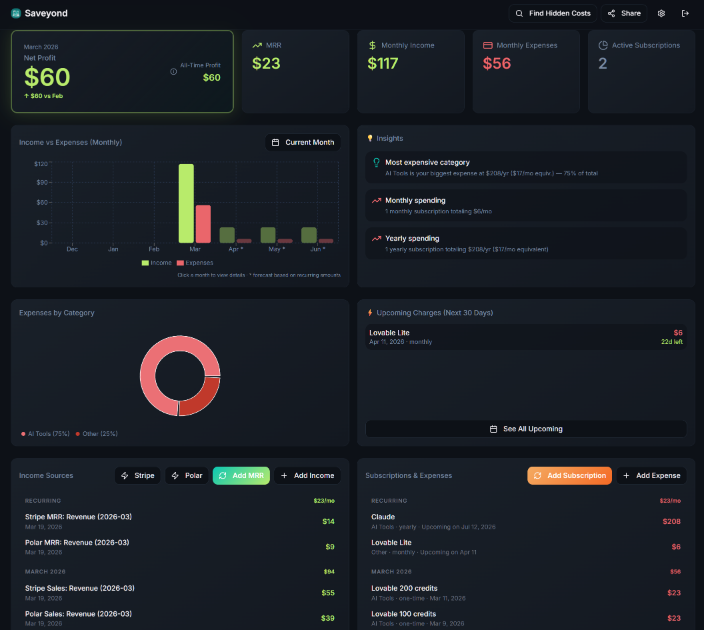Toggle the Income legend item
This screenshot has height=630, width=704.
tap(156, 262)
